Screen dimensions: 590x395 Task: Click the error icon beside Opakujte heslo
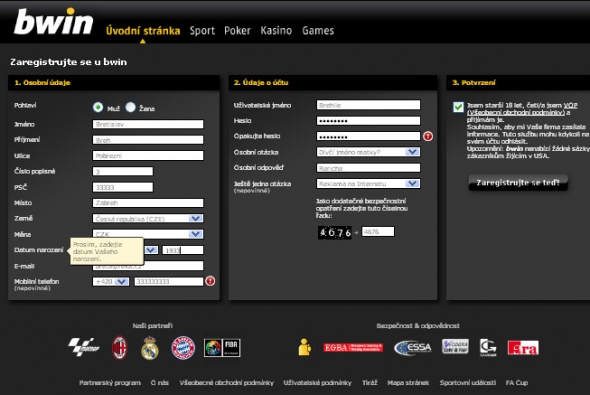click(x=428, y=136)
